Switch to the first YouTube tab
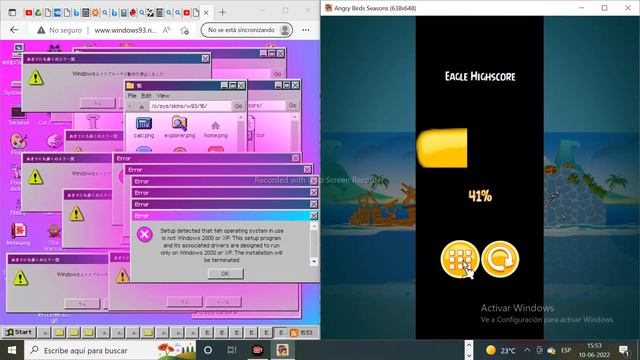Image resolution: width=640 pixels, height=360 pixels. [x=29, y=13]
